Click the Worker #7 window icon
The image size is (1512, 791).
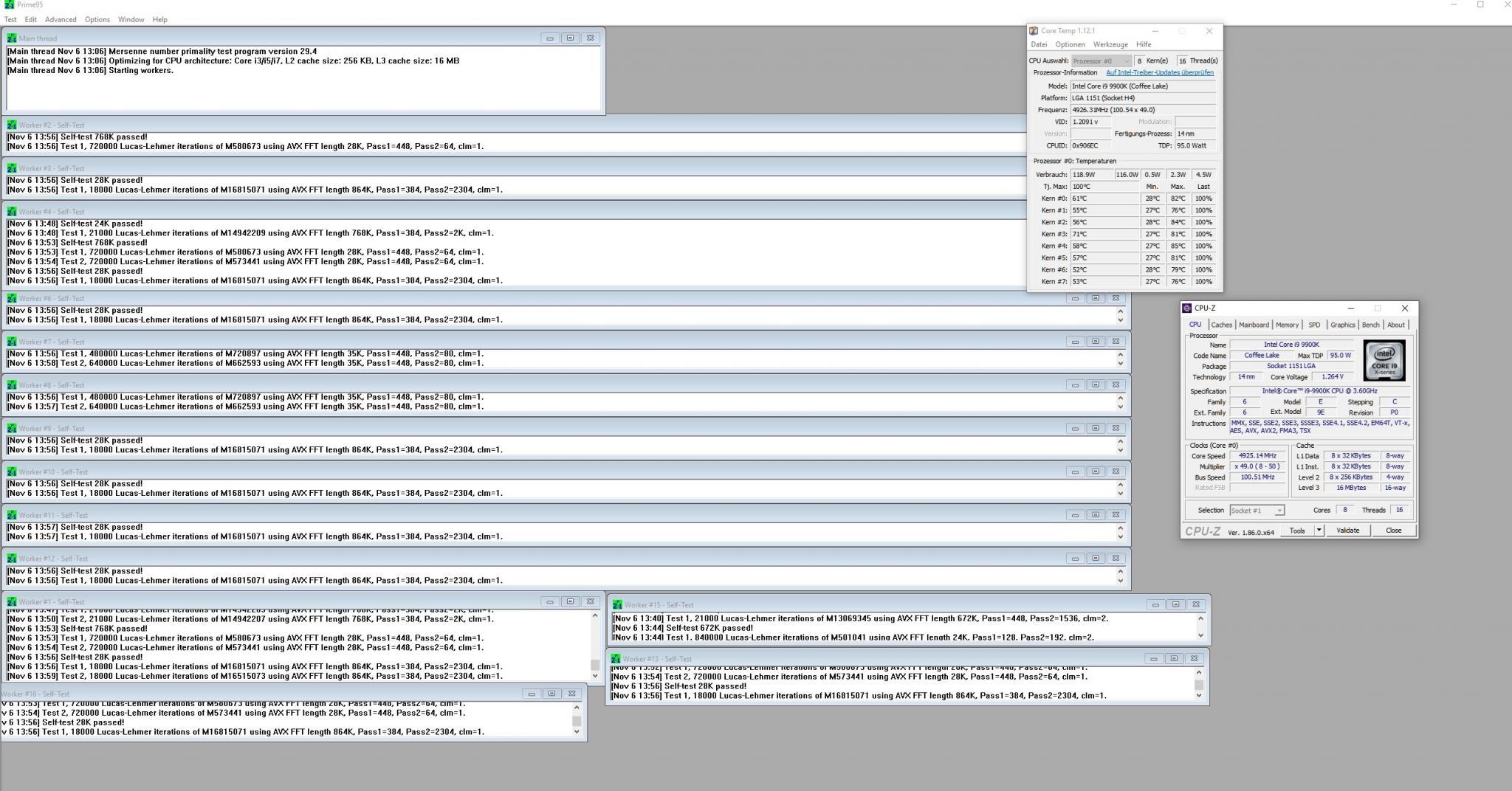(12, 342)
